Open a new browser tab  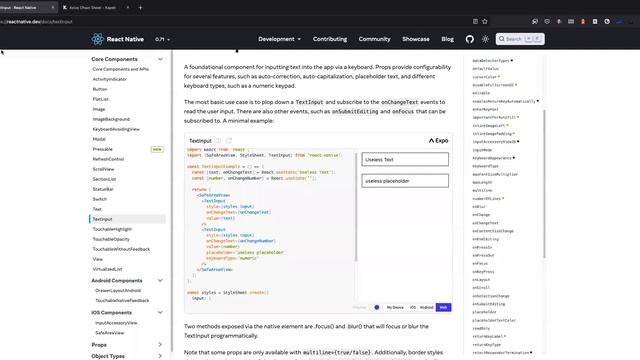click(140, 7)
